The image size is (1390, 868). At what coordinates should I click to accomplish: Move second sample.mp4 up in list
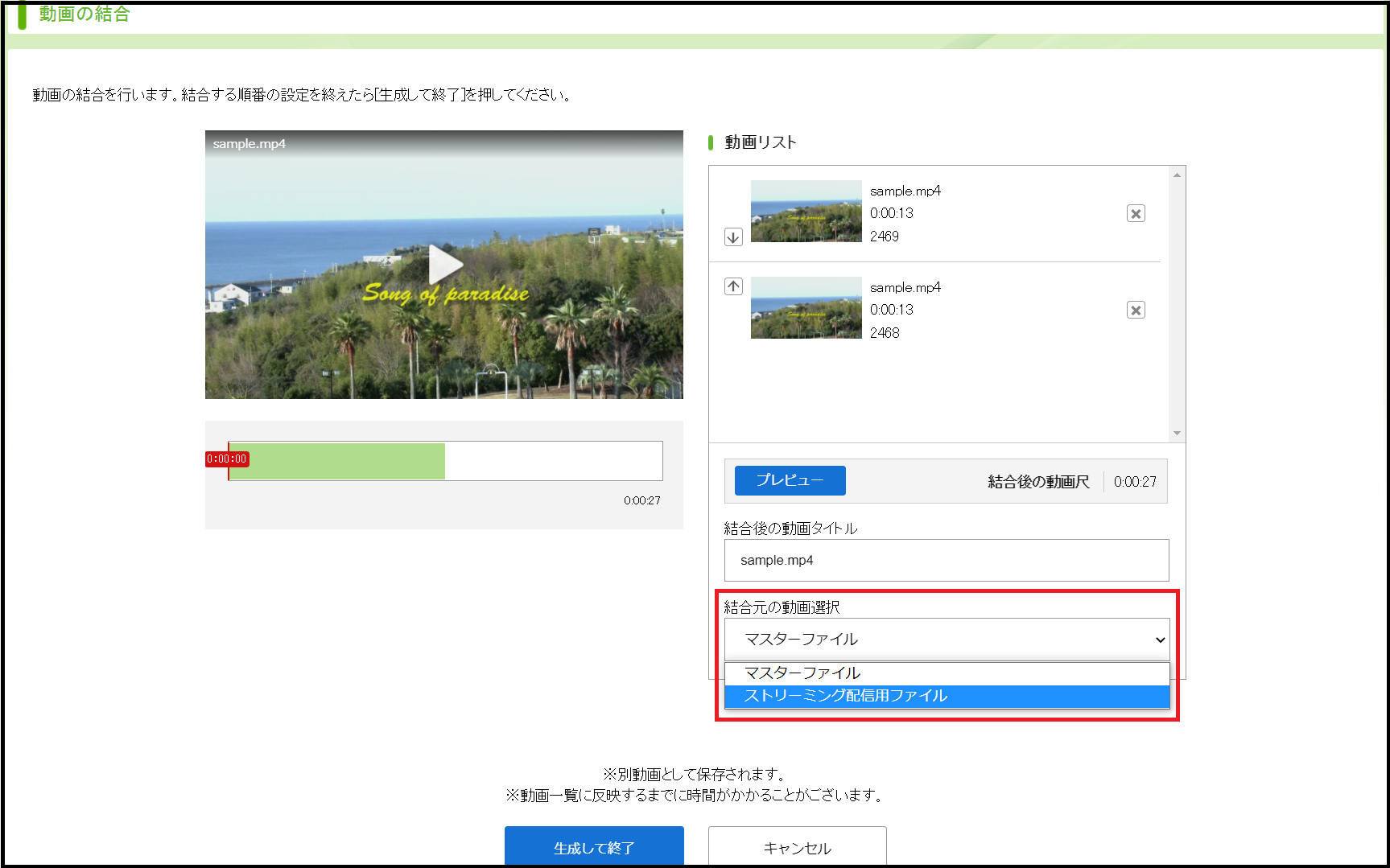(733, 286)
